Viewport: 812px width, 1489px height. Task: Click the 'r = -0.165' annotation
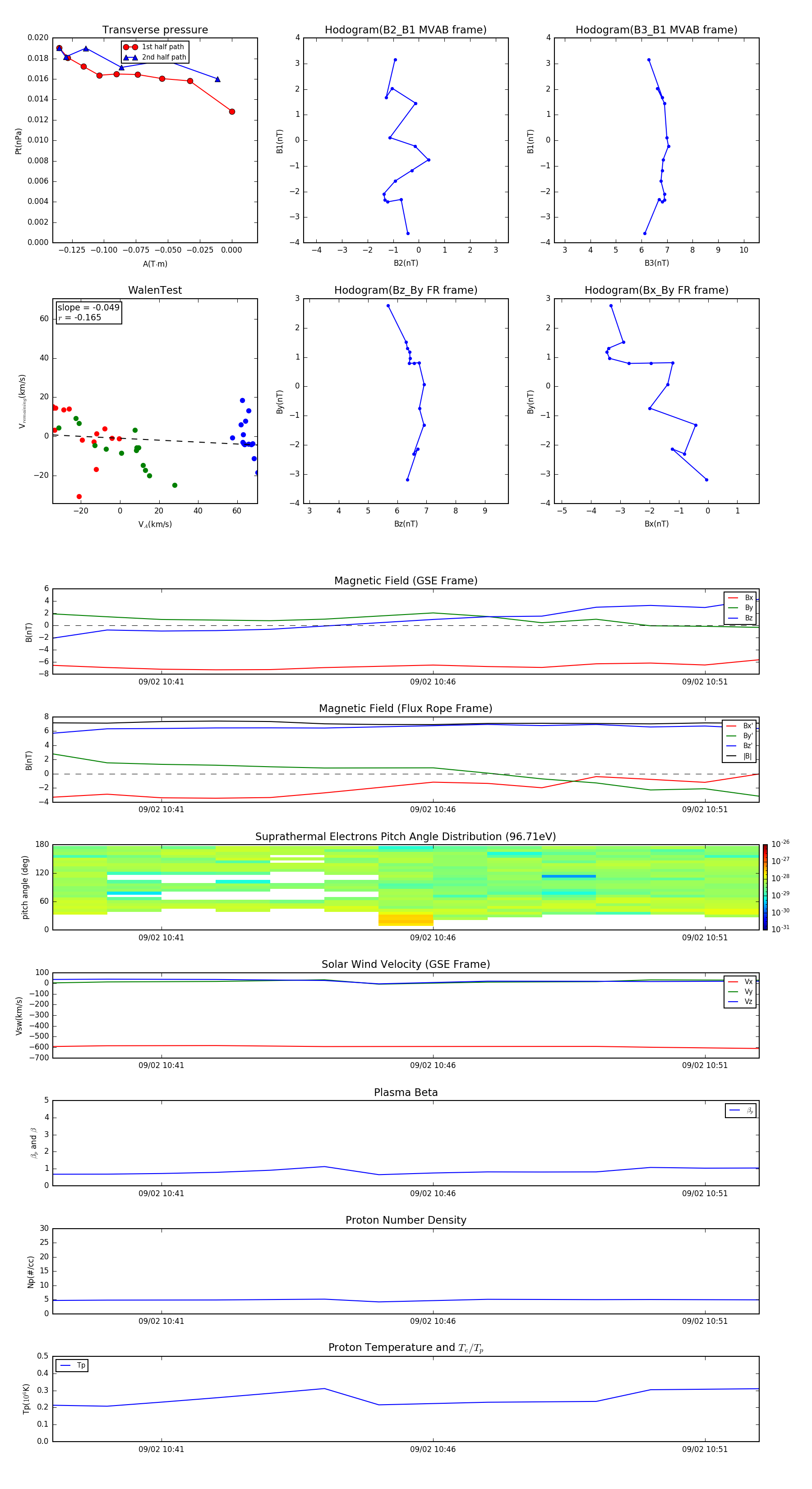tap(80, 317)
